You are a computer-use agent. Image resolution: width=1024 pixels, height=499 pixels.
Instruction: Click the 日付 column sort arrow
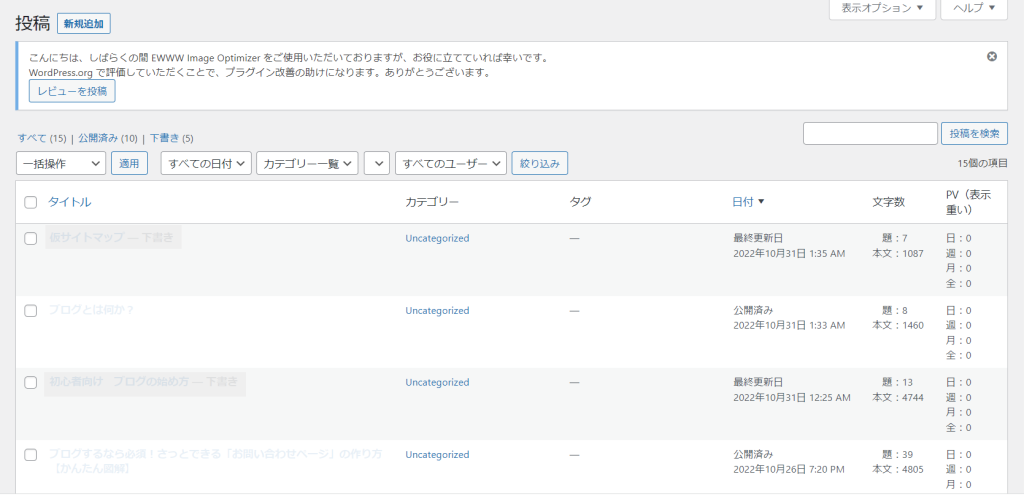click(x=761, y=202)
